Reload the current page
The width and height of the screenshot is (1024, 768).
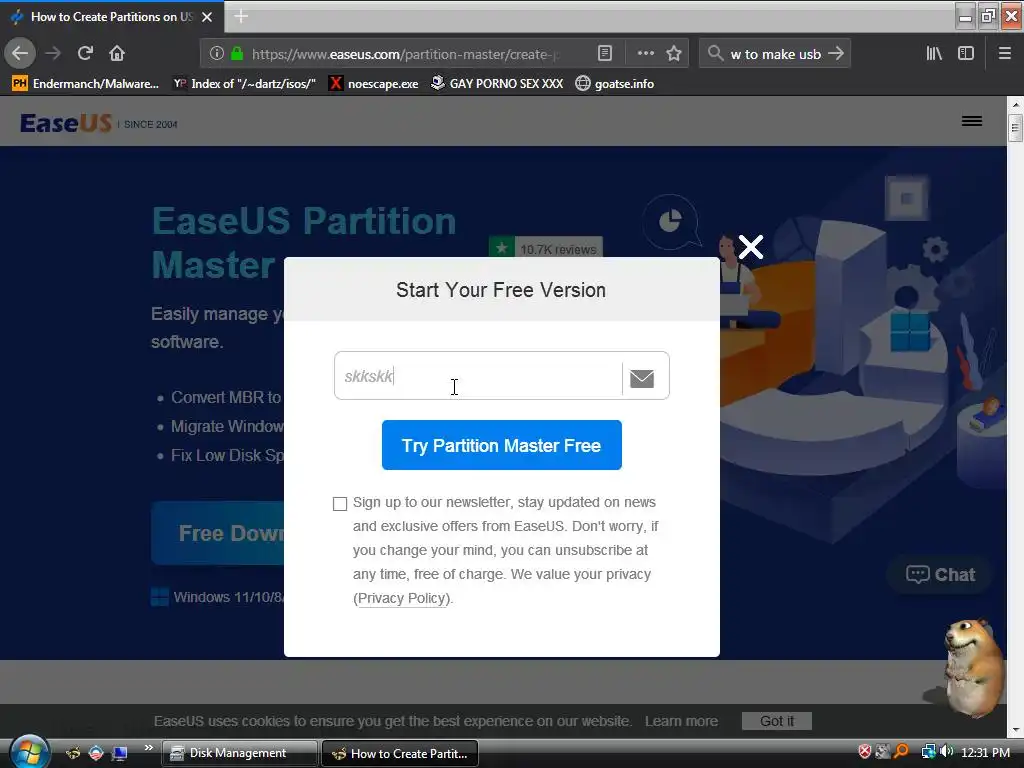coord(85,53)
